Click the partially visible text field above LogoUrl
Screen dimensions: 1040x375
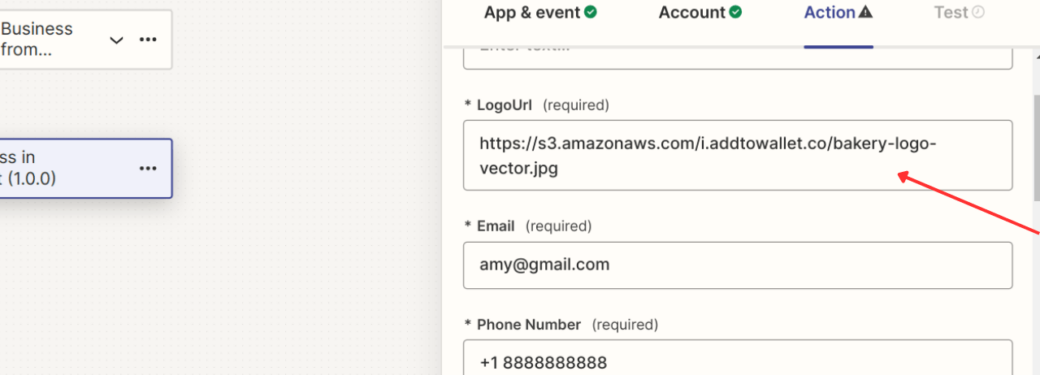[x=738, y=58]
